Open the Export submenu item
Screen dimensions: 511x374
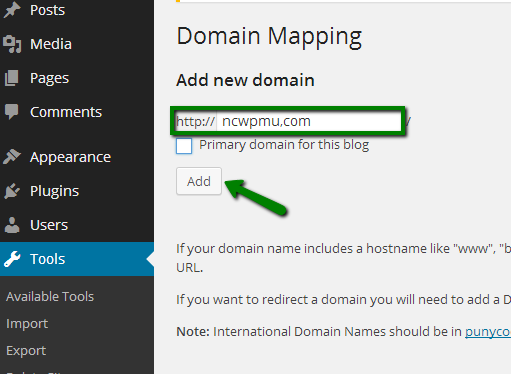pos(26,351)
